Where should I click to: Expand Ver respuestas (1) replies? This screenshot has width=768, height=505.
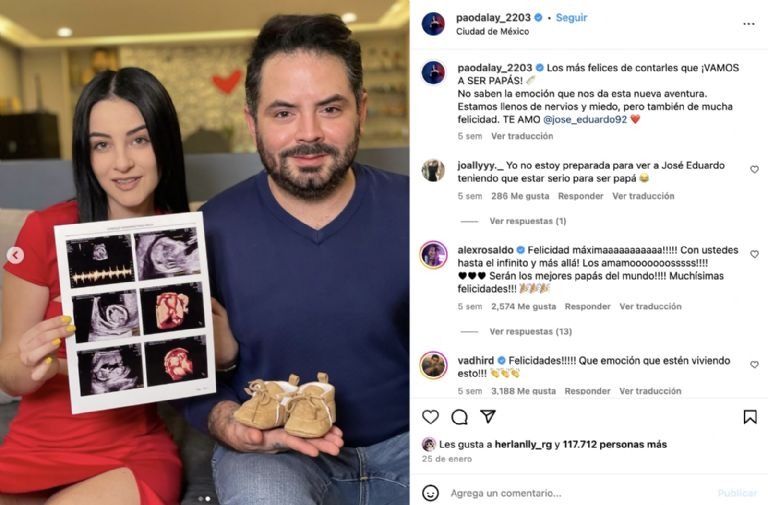[x=528, y=221]
